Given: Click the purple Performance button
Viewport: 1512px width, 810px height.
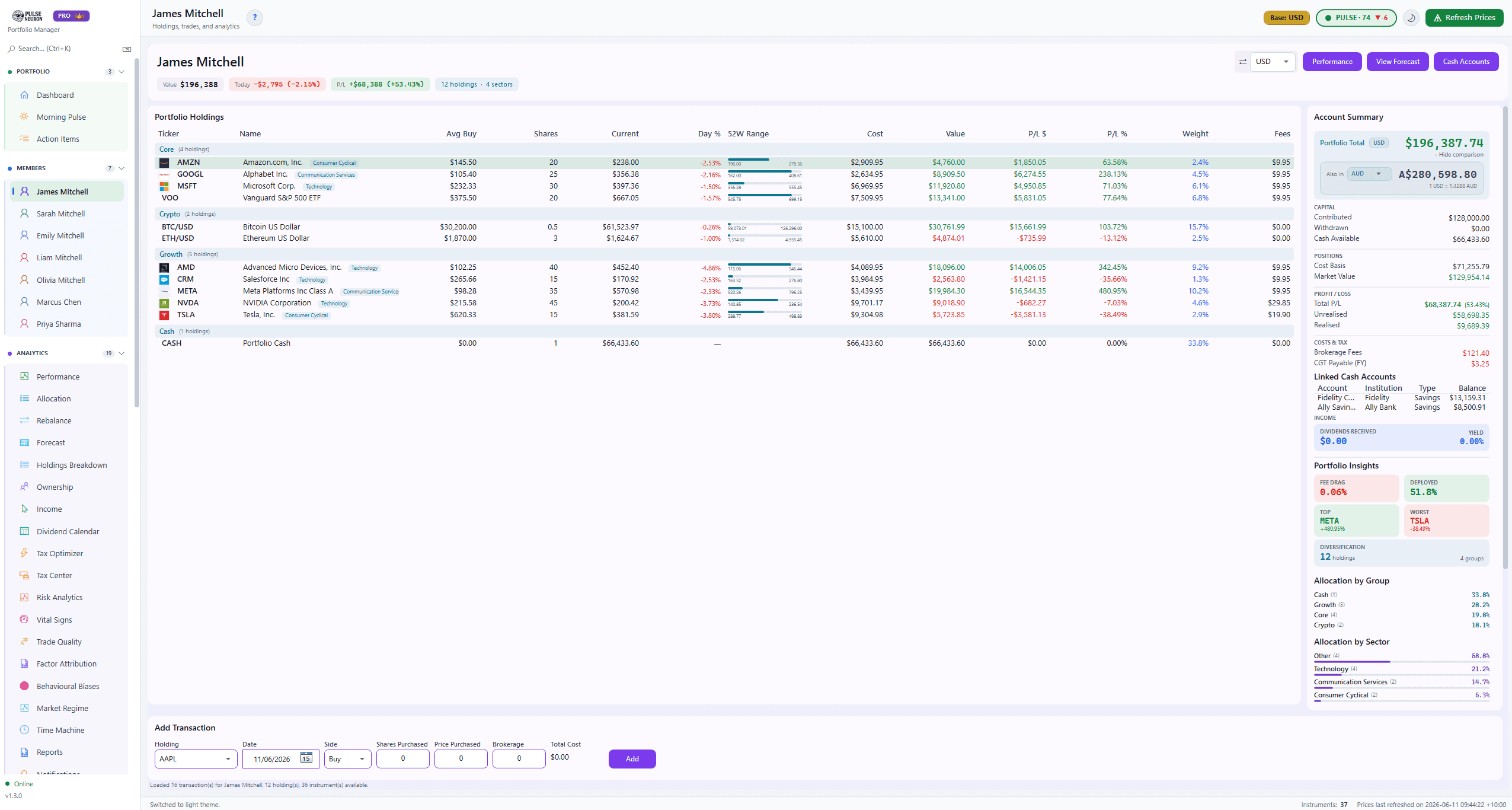Looking at the screenshot, I should pos(1332,62).
